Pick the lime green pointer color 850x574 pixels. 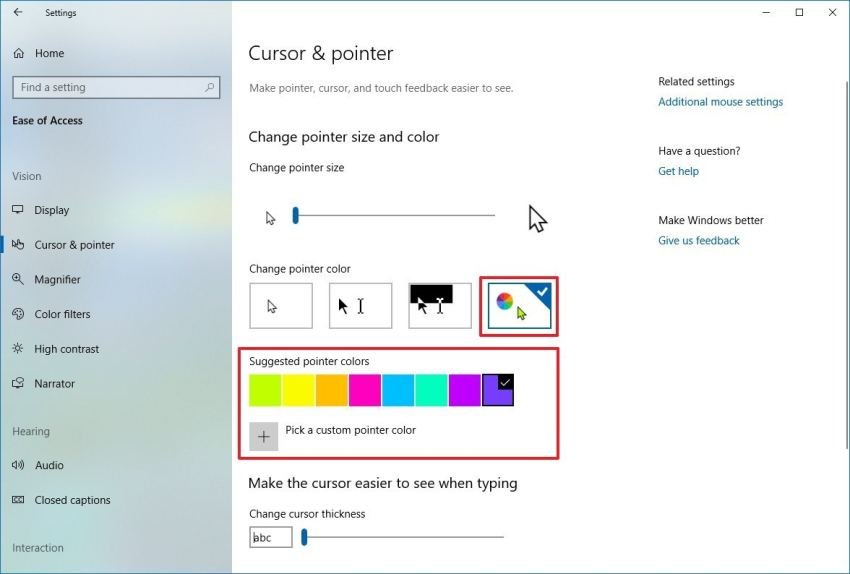coord(265,390)
